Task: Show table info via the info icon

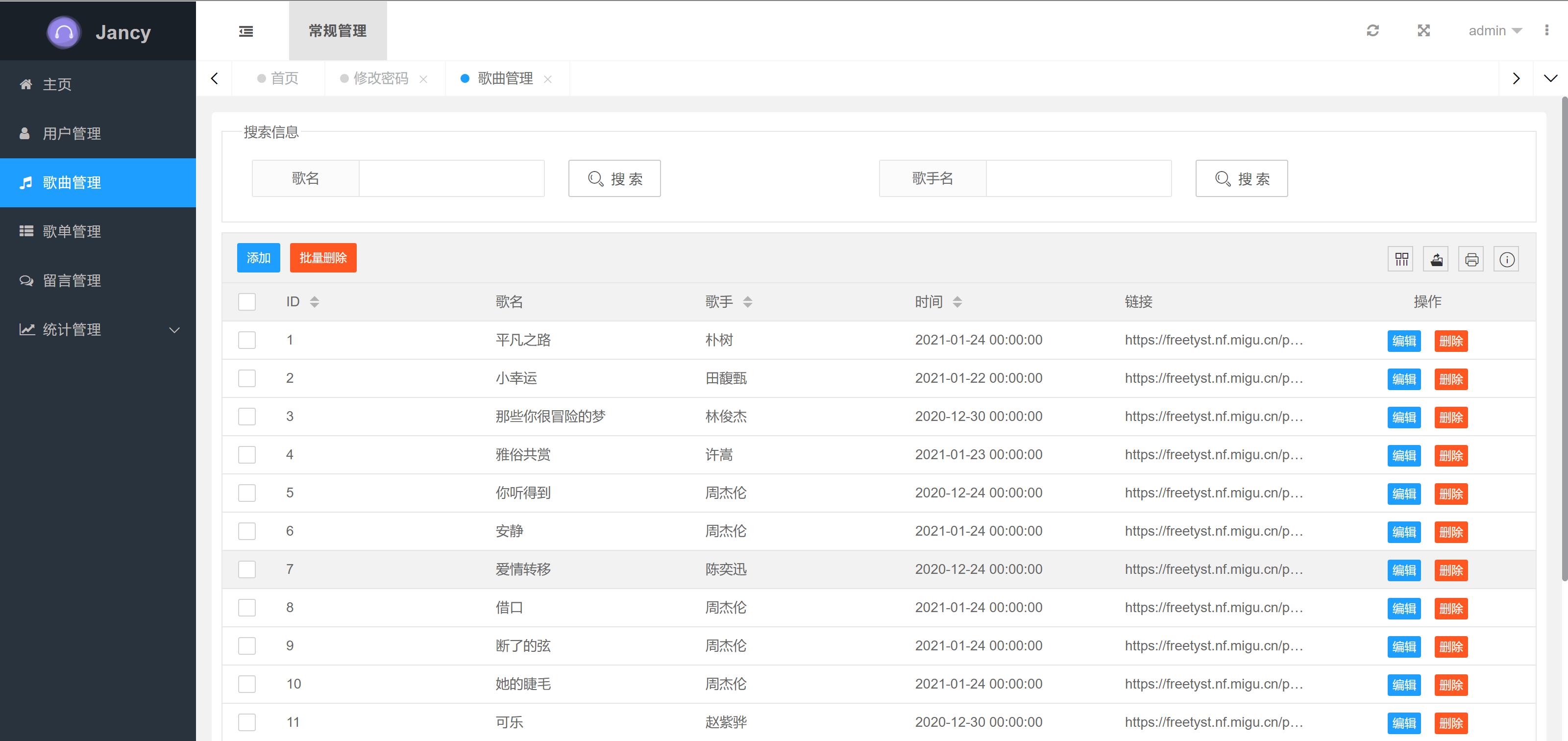Action: (x=1507, y=259)
